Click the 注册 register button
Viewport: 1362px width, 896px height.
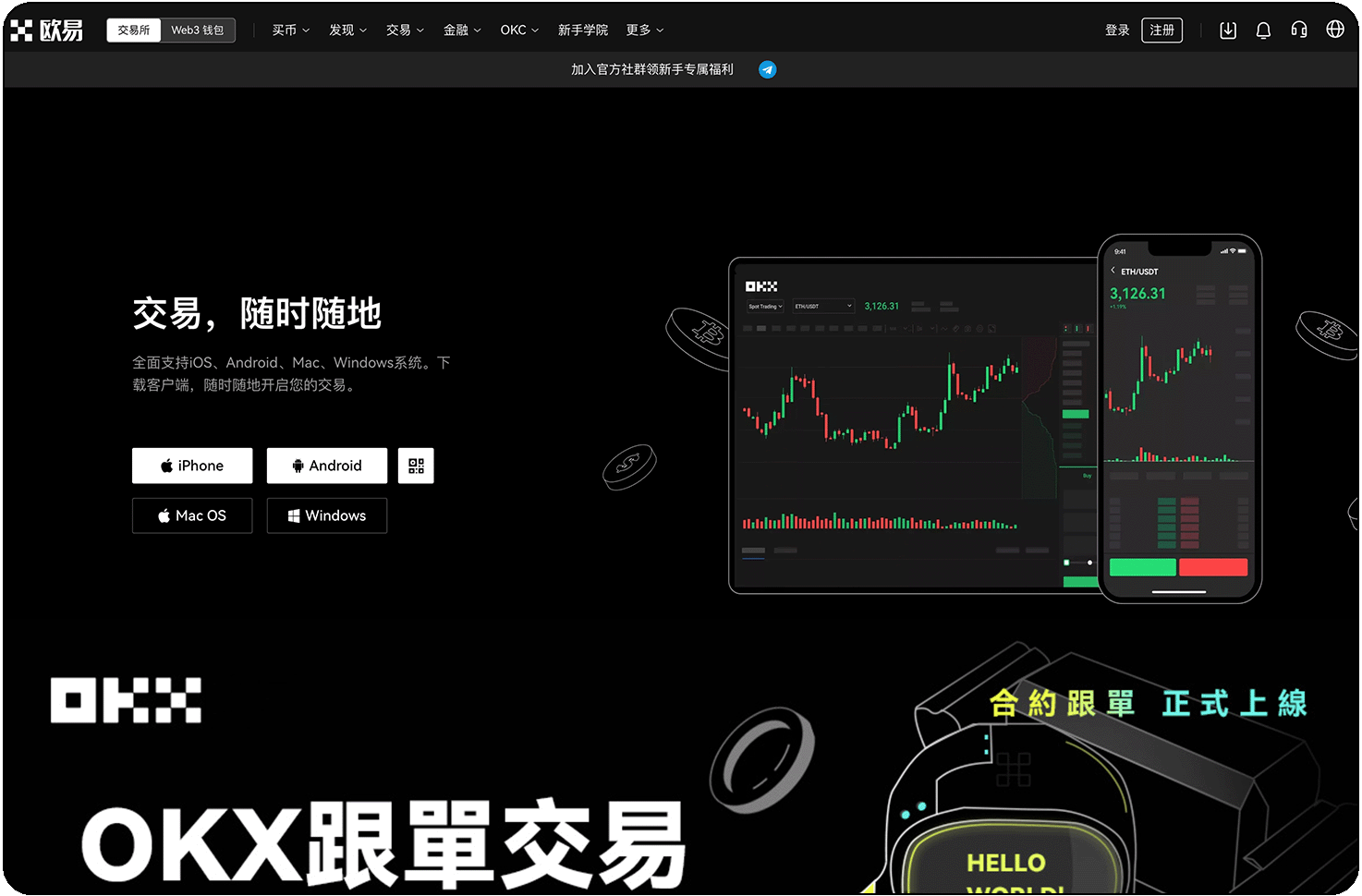[x=1161, y=30]
